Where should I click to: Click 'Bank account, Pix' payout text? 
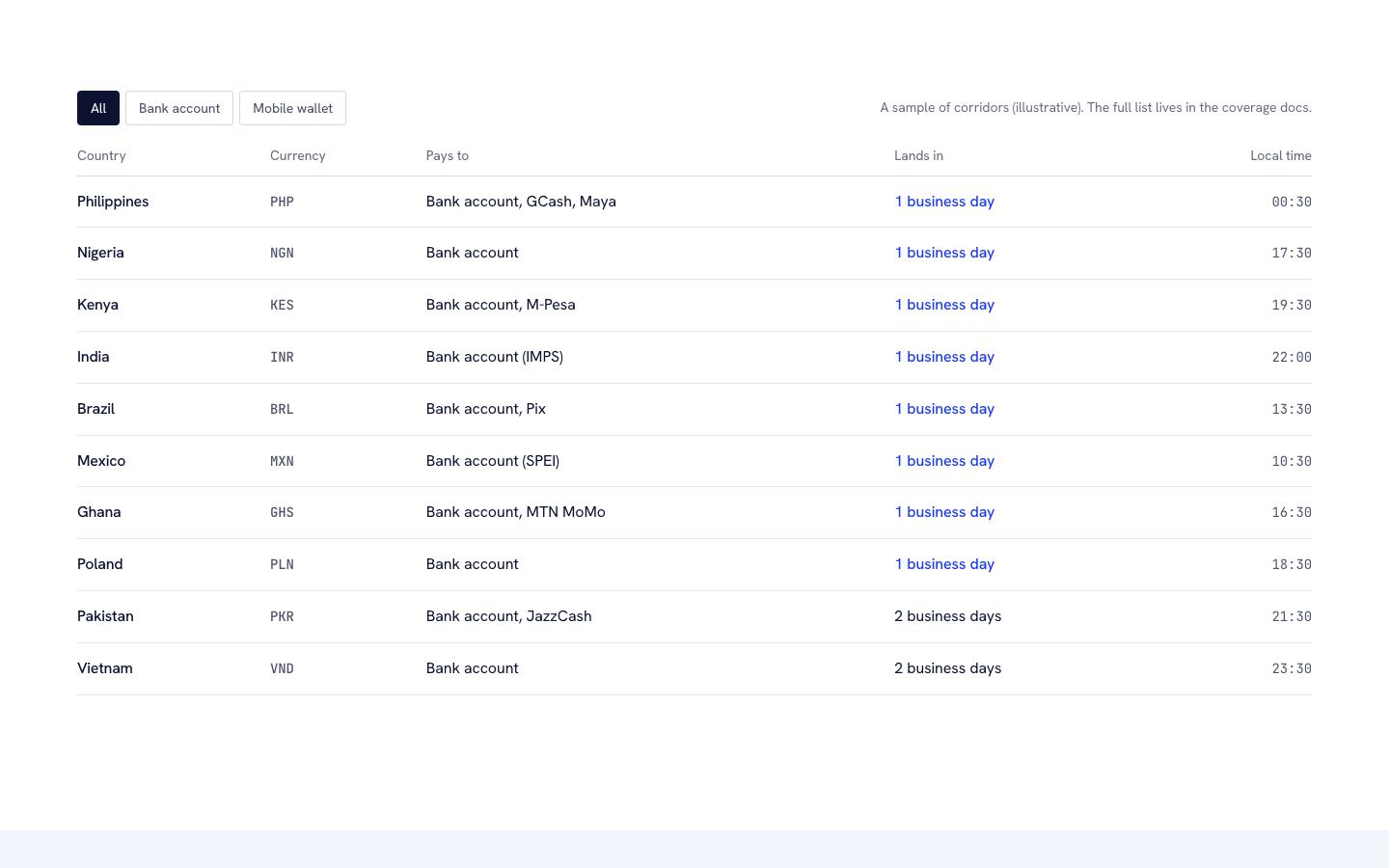click(x=486, y=409)
